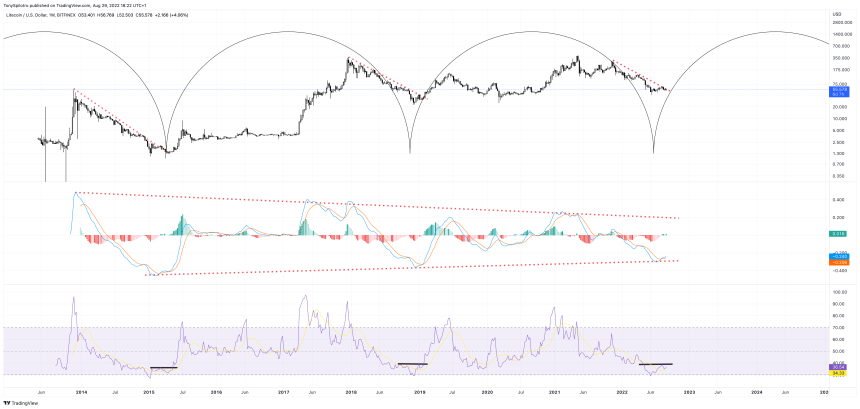860x409 pixels.
Task: Click the purple RSI value label
Action: pos(840,366)
